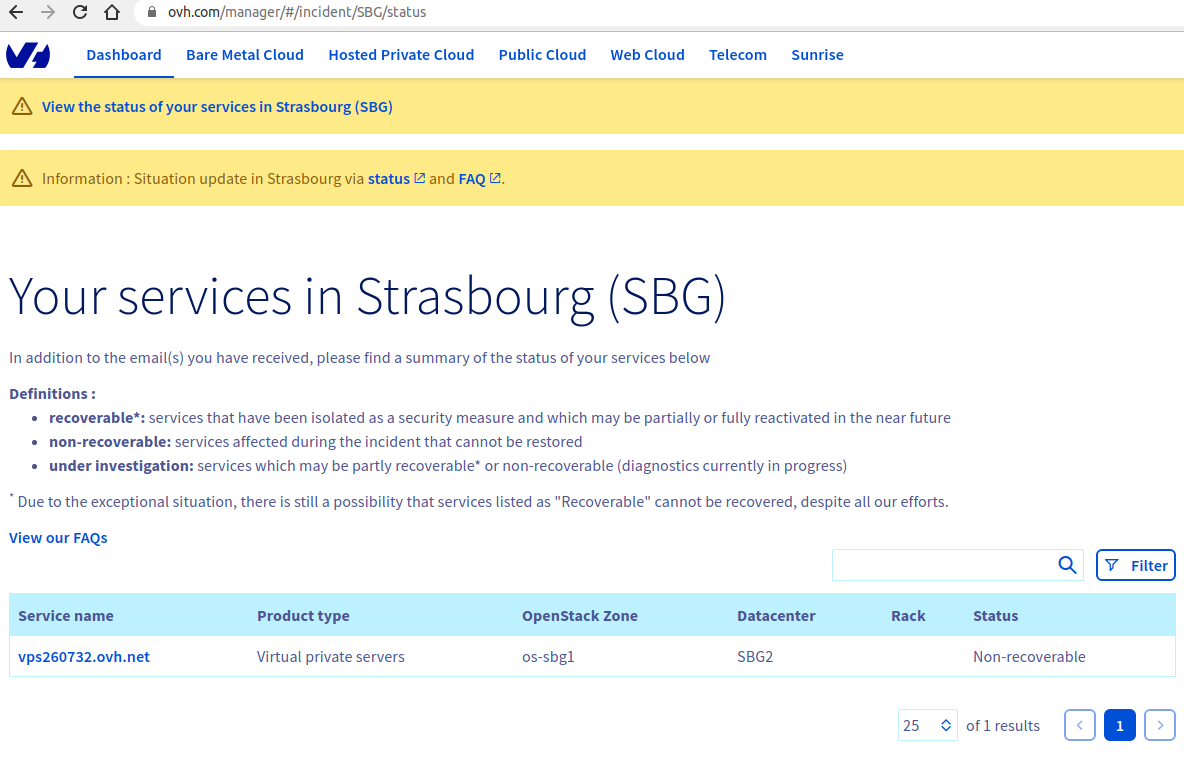1184x760 pixels.
Task: Click the browser reload icon
Action: 80,13
